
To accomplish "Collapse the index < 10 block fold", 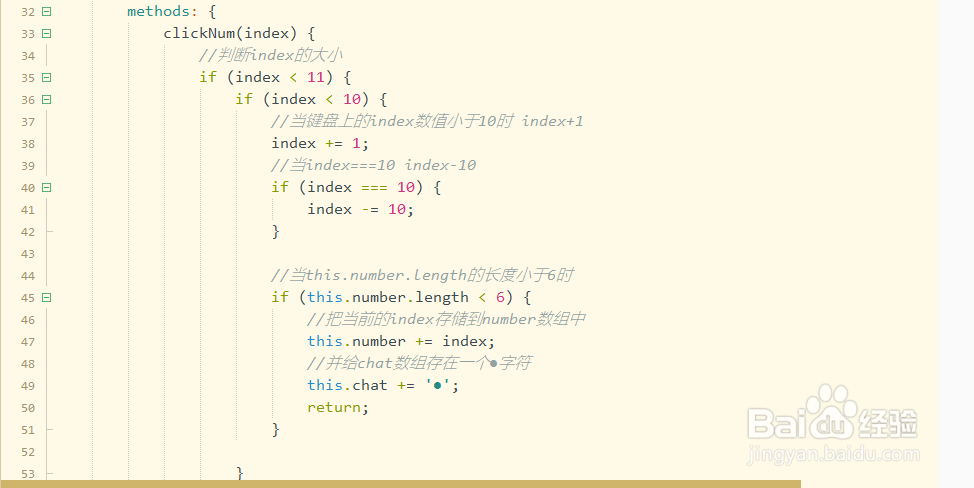I will coord(47,99).
